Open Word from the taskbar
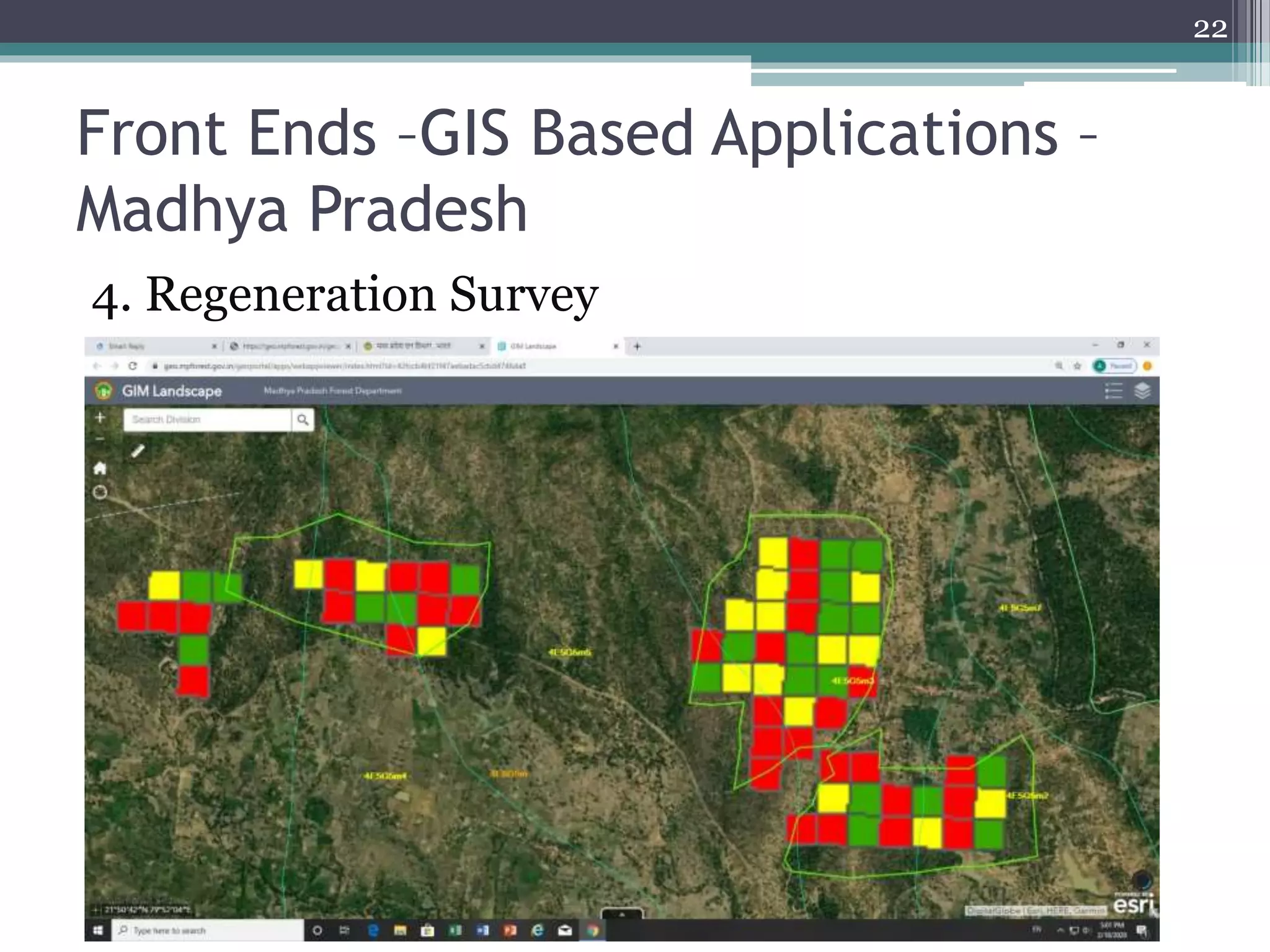This screenshot has width=1270, height=952. [x=482, y=930]
